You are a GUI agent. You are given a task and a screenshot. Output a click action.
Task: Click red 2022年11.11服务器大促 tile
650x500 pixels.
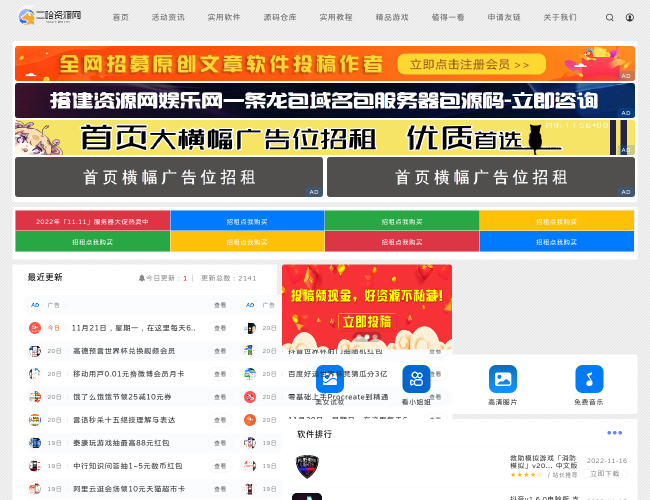[92, 221]
